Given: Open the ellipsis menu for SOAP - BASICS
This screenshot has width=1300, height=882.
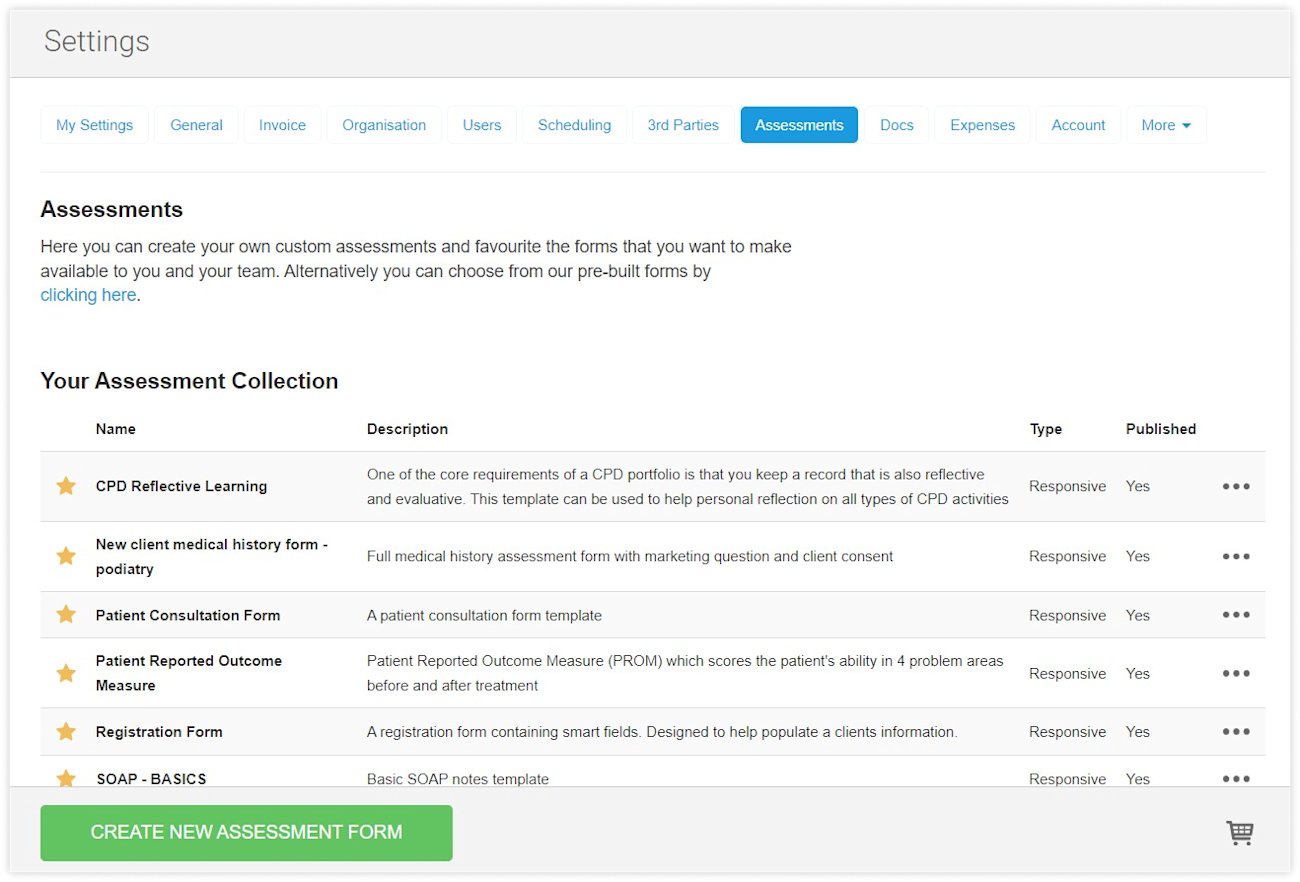Looking at the screenshot, I should click(1236, 778).
